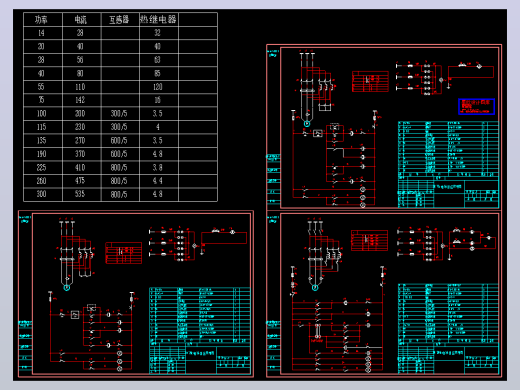
Task: Click the power value 300 in the last row
Action: (x=41, y=194)
